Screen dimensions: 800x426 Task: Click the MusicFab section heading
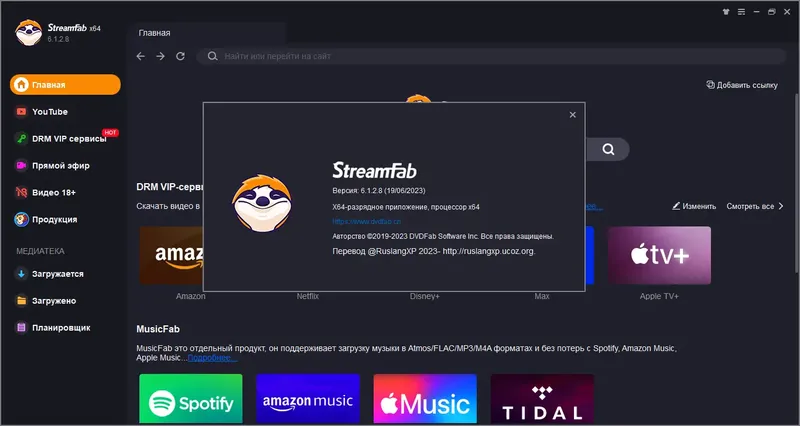pos(158,329)
